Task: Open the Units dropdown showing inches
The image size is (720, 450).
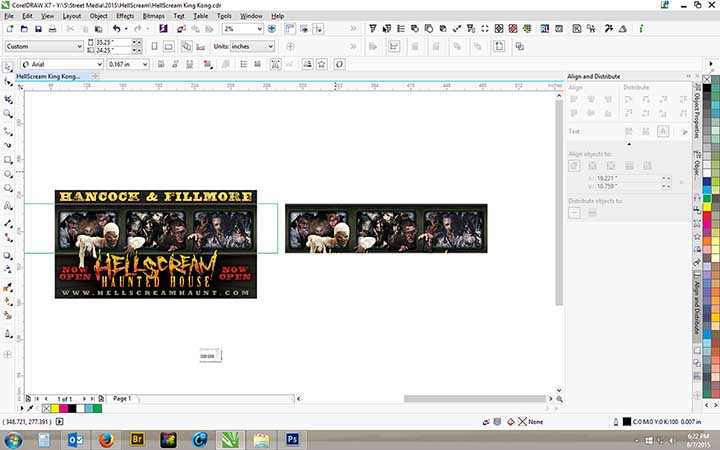Action: [252, 46]
